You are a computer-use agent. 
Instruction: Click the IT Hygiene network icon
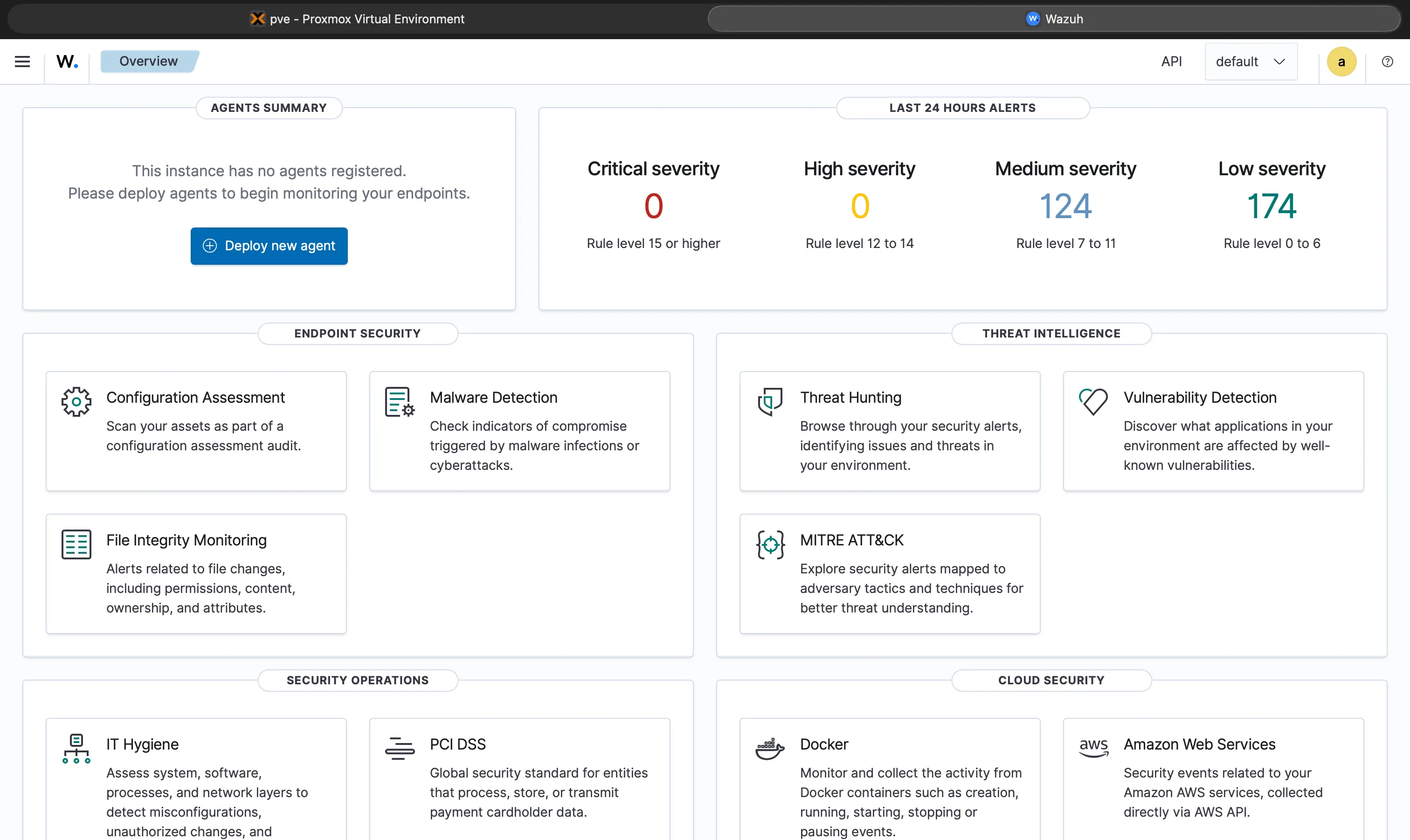coord(76,748)
